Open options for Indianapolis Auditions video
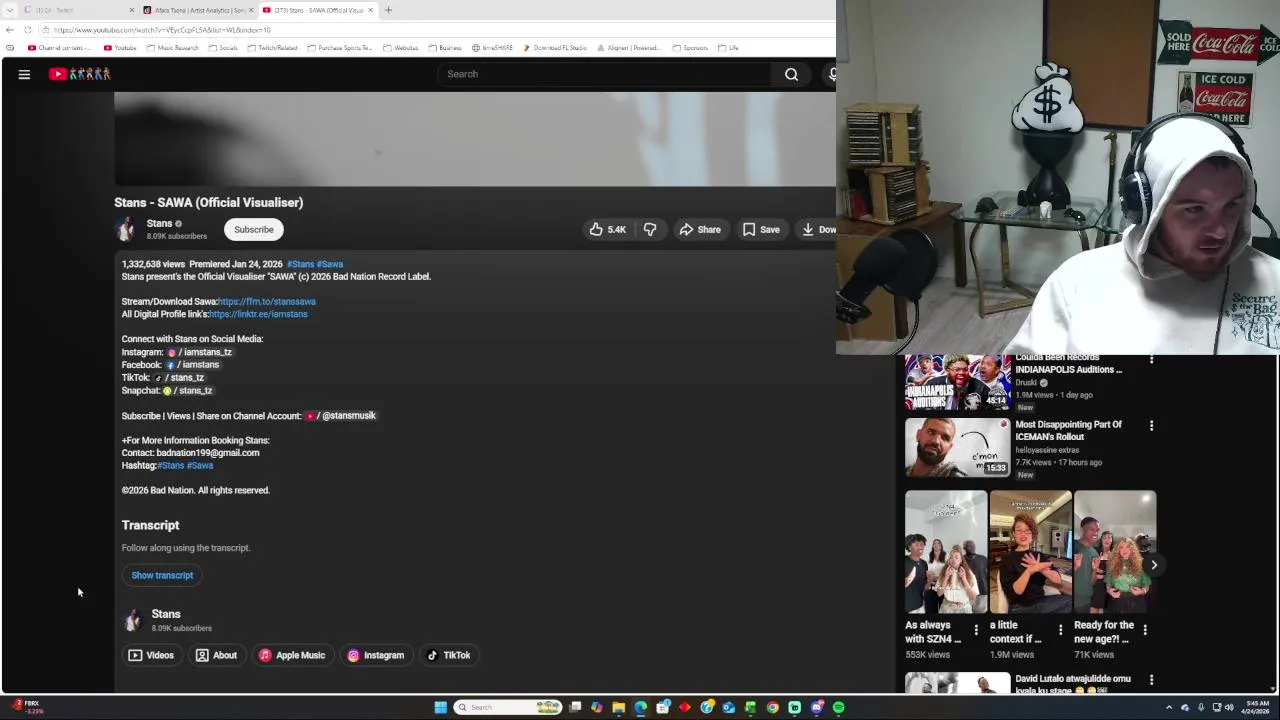1280x720 pixels. point(1151,359)
